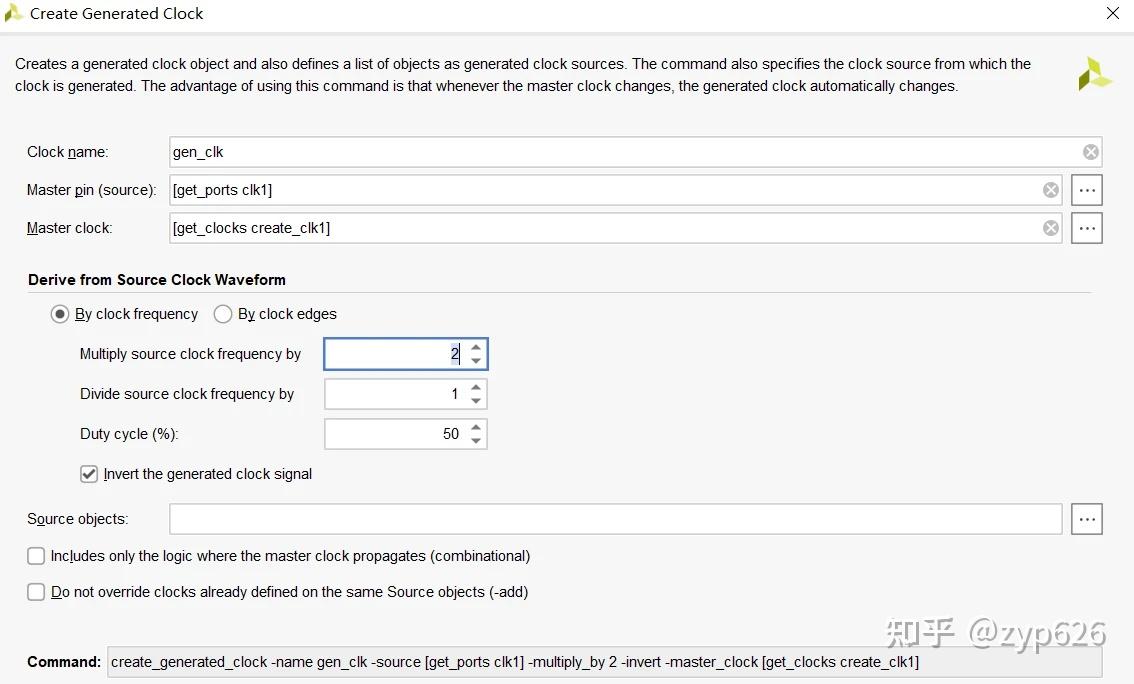Close the Create Generated Clock dialog

pyautogui.click(x=1112, y=14)
